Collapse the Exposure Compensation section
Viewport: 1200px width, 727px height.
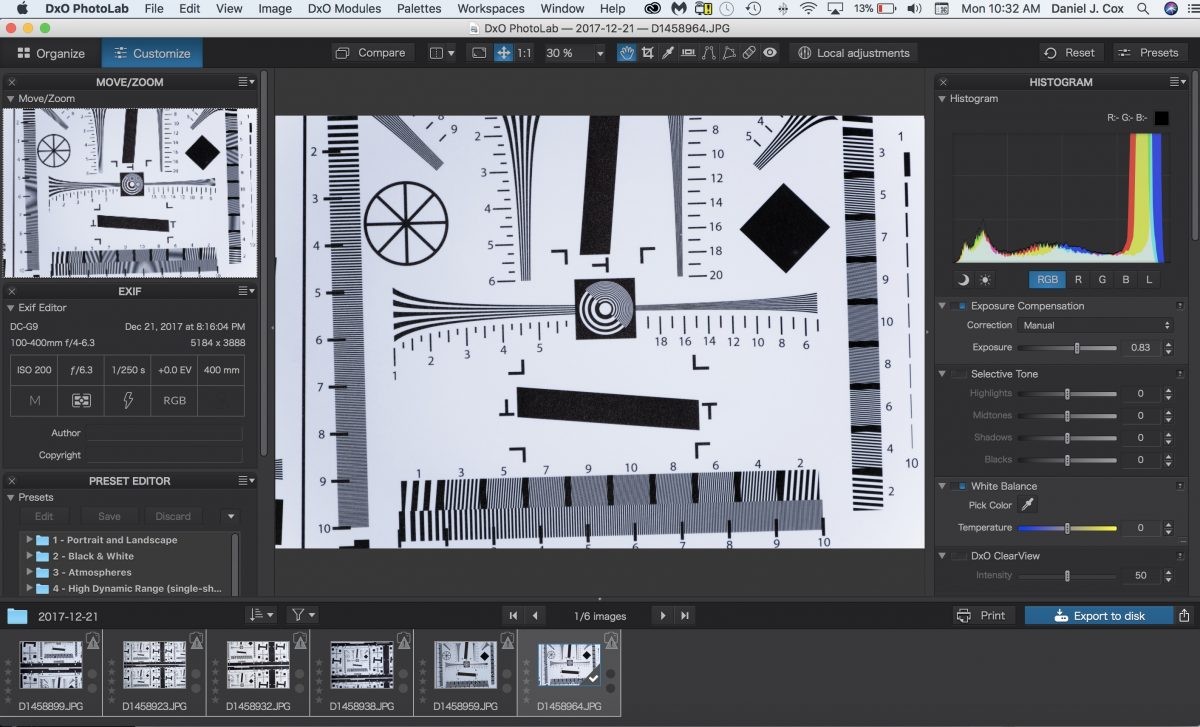click(x=942, y=306)
